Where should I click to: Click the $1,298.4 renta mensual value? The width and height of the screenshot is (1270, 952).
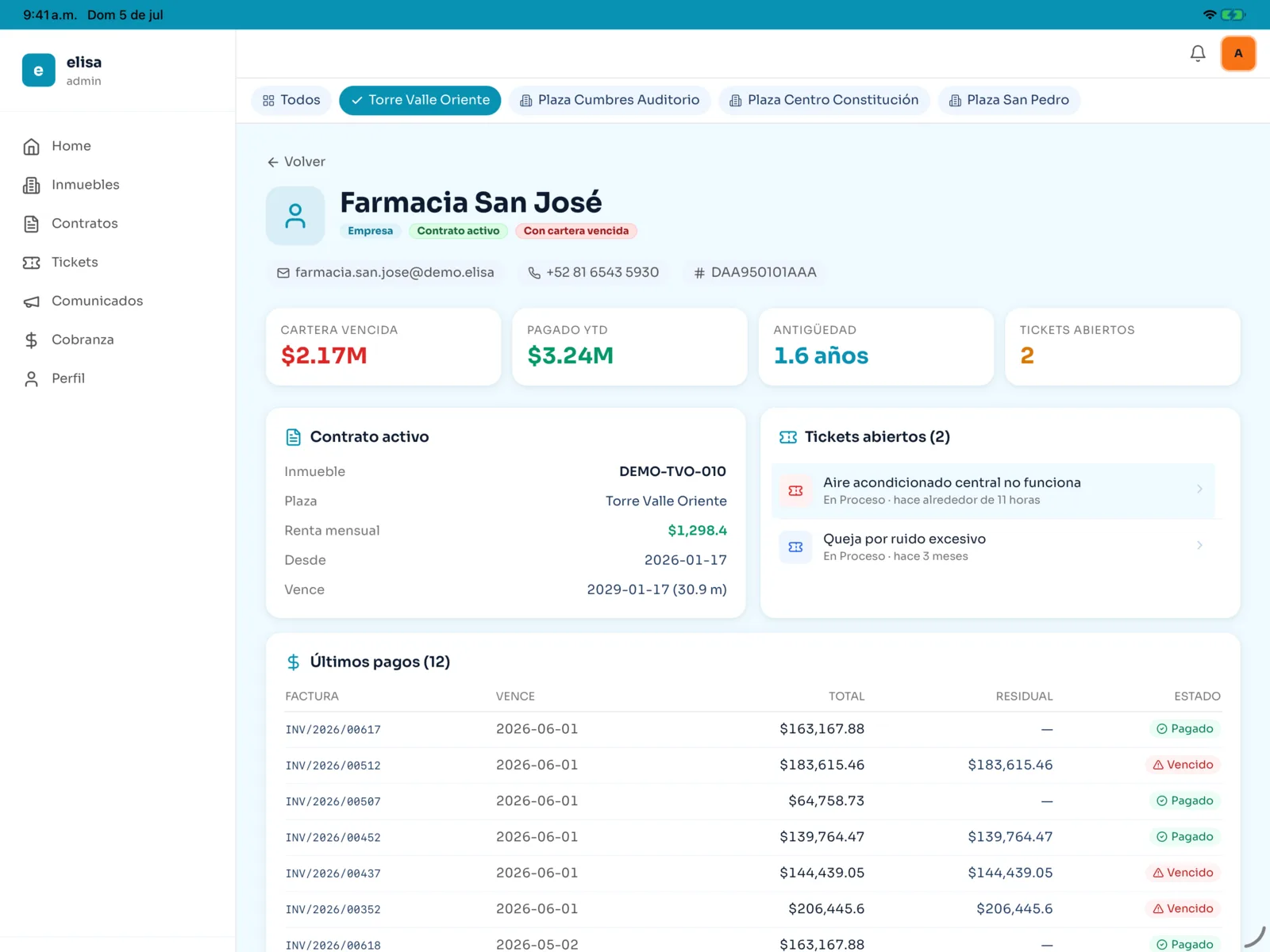697,530
